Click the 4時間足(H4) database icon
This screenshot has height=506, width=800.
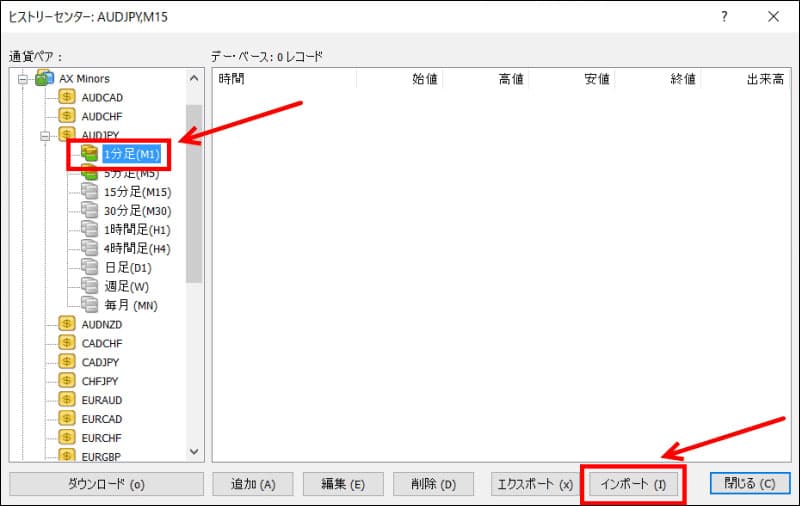[x=89, y=248]
